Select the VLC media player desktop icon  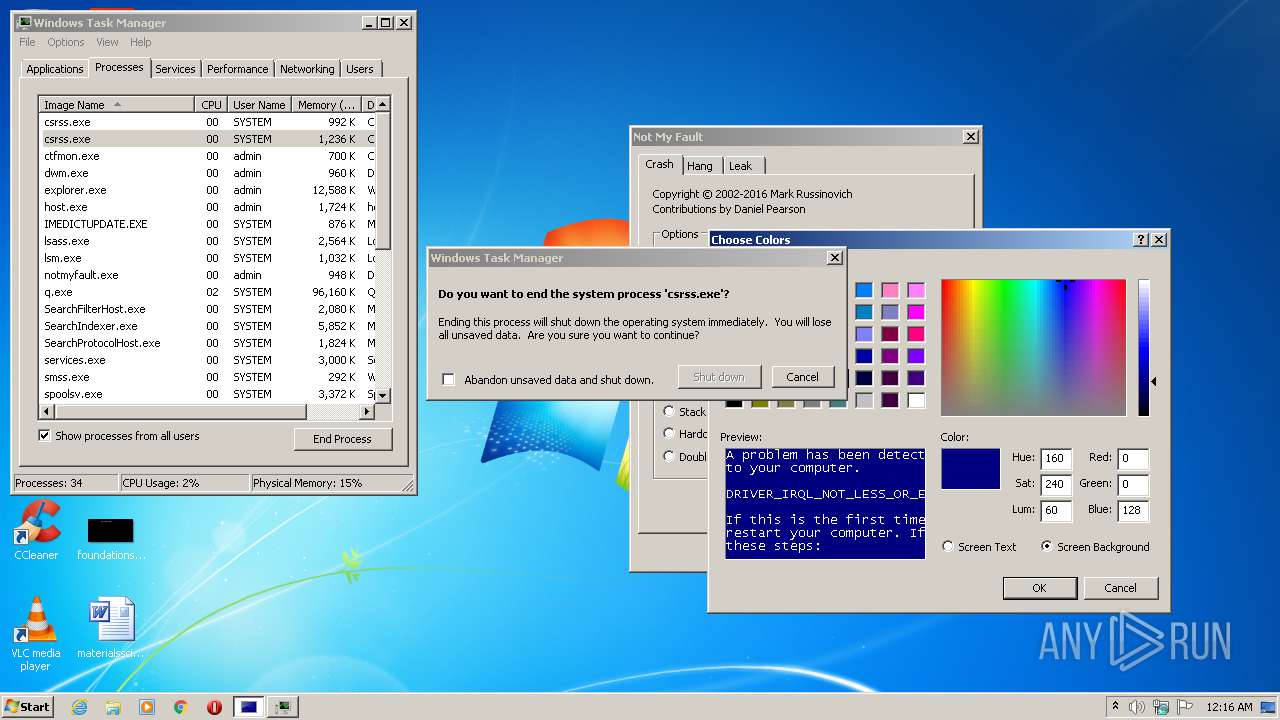tap(37, 633)
